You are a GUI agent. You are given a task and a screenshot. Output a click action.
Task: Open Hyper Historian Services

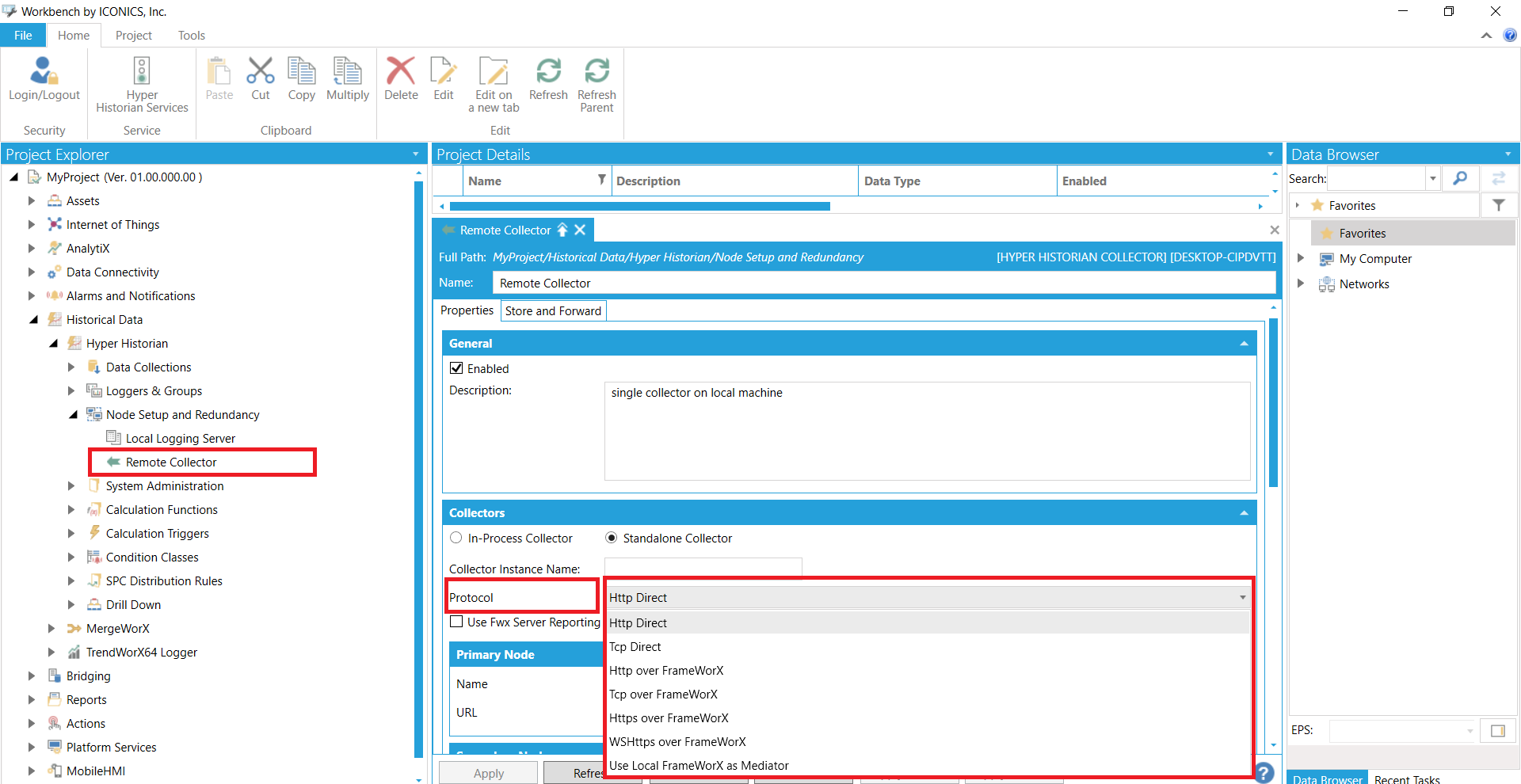point(142,85)
